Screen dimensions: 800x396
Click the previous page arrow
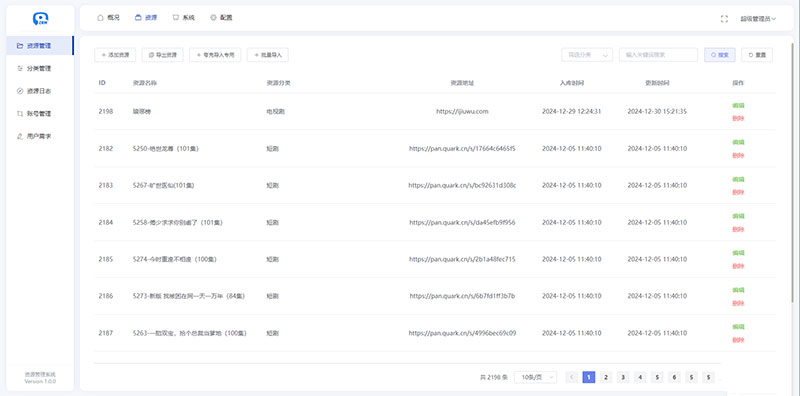(x=571, y=377)
